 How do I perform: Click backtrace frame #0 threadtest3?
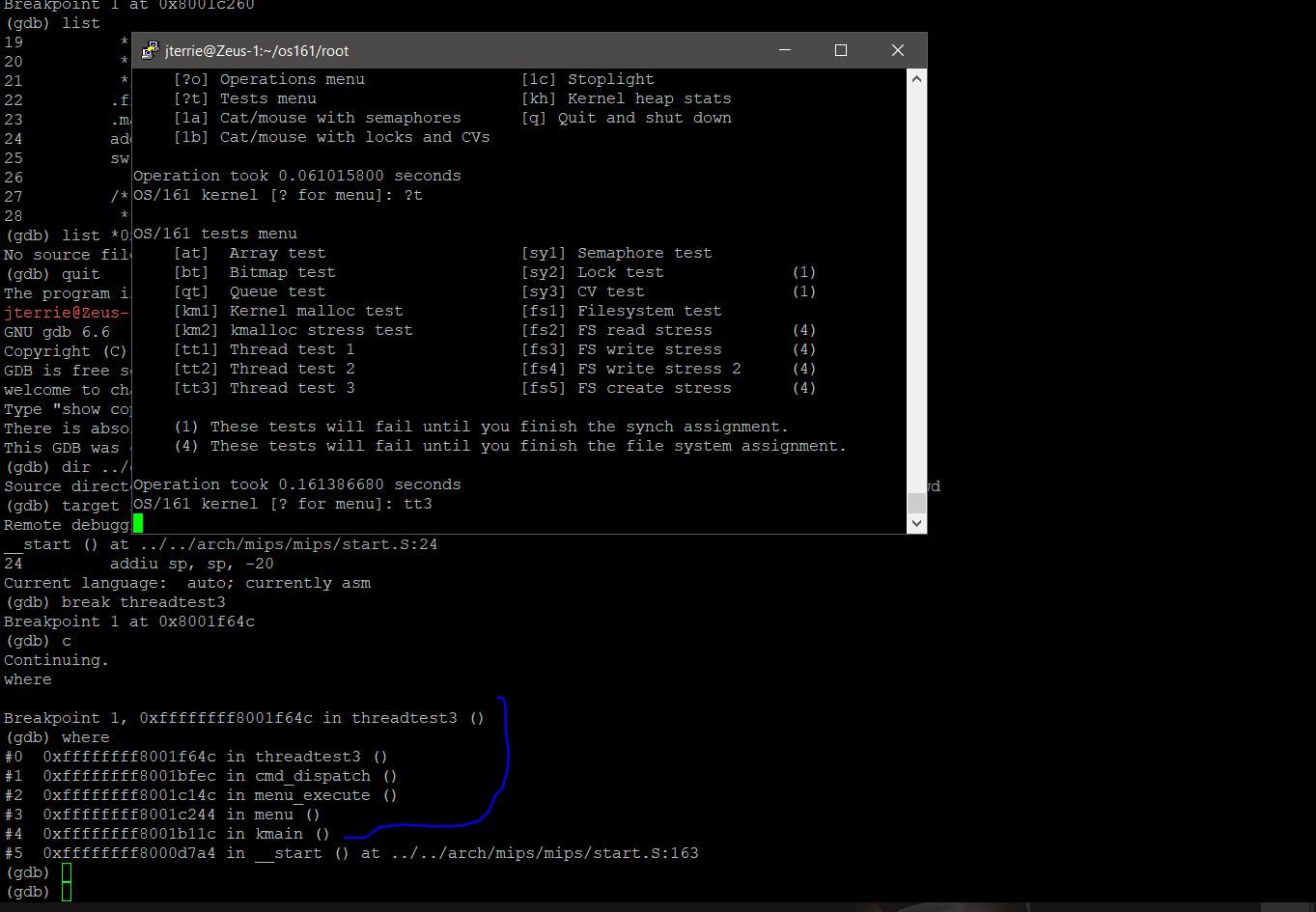click(x=196, y=757)
